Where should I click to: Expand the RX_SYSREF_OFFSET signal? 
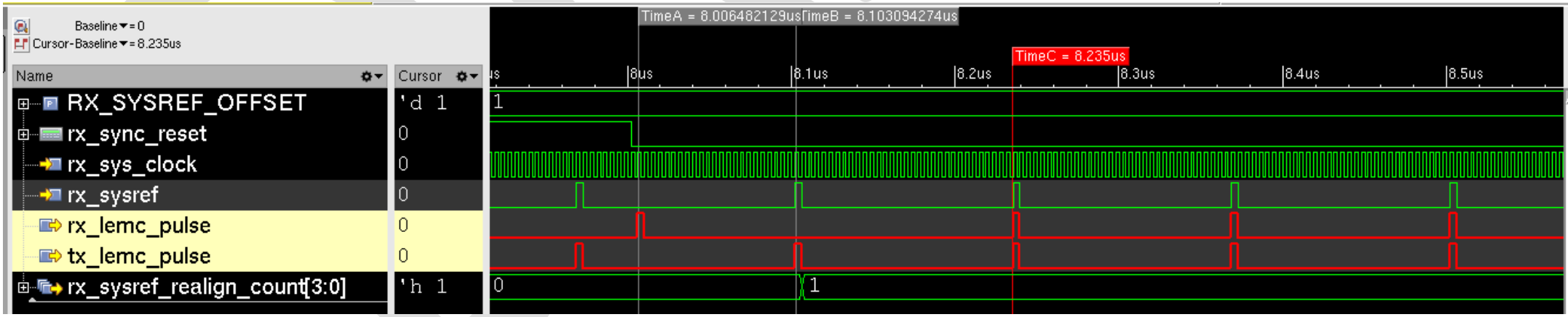pos(23,104)
